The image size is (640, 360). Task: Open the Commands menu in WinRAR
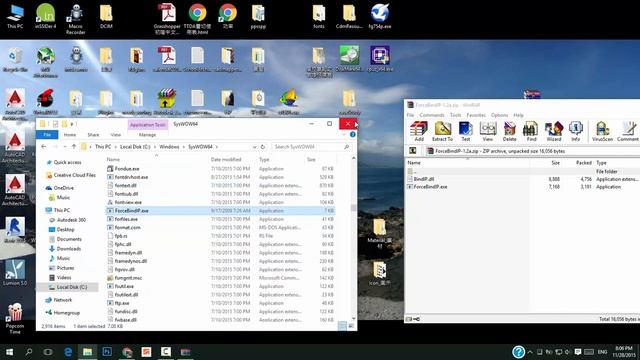[432, 115]
